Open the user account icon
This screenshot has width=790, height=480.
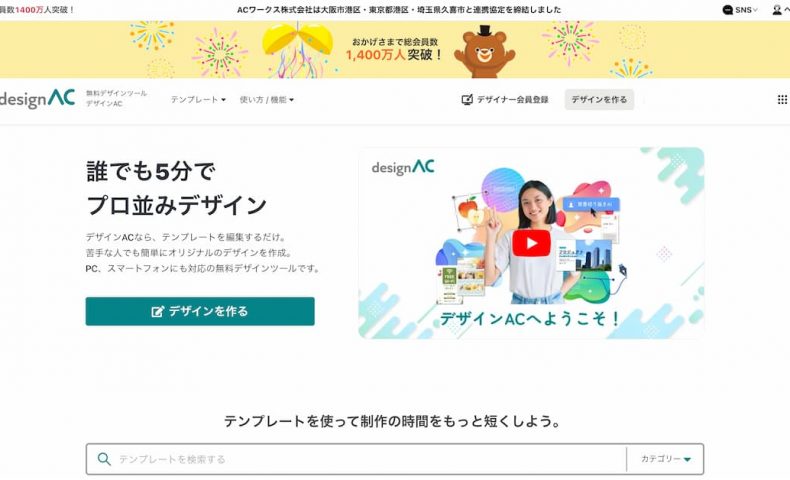pyautogui.click(x=777, y=10)
